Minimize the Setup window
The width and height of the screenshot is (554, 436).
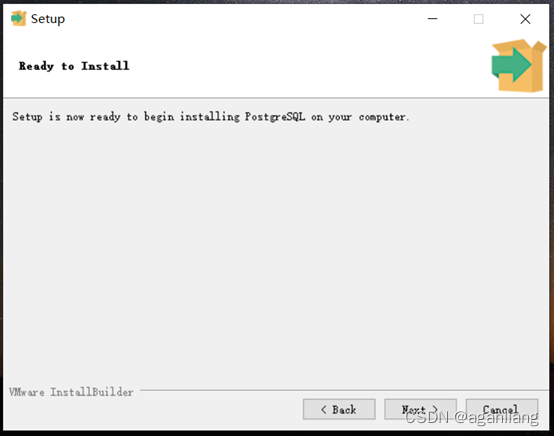pos(432,19)
